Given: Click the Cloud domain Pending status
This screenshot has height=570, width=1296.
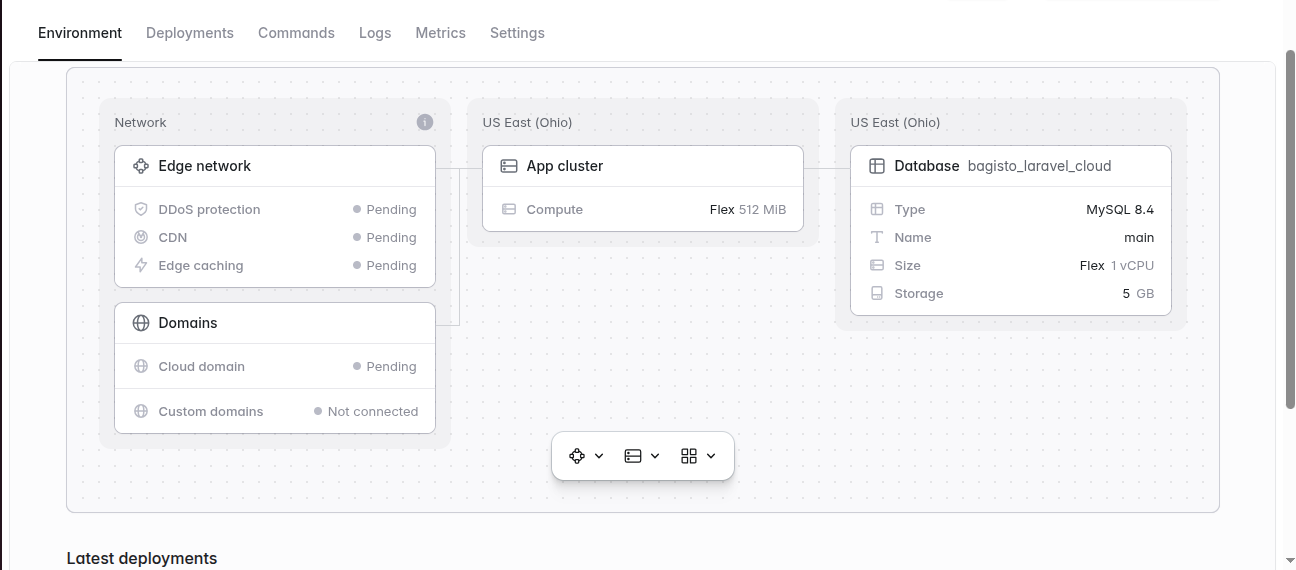Looking at the screenshot, I should pyautogui.click(x=385, y=367).
